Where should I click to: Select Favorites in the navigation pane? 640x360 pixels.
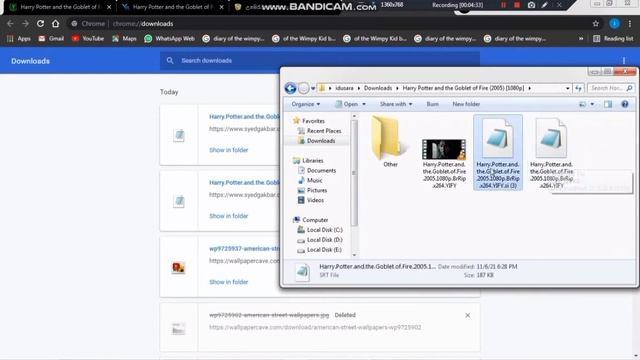click(309, 121)
